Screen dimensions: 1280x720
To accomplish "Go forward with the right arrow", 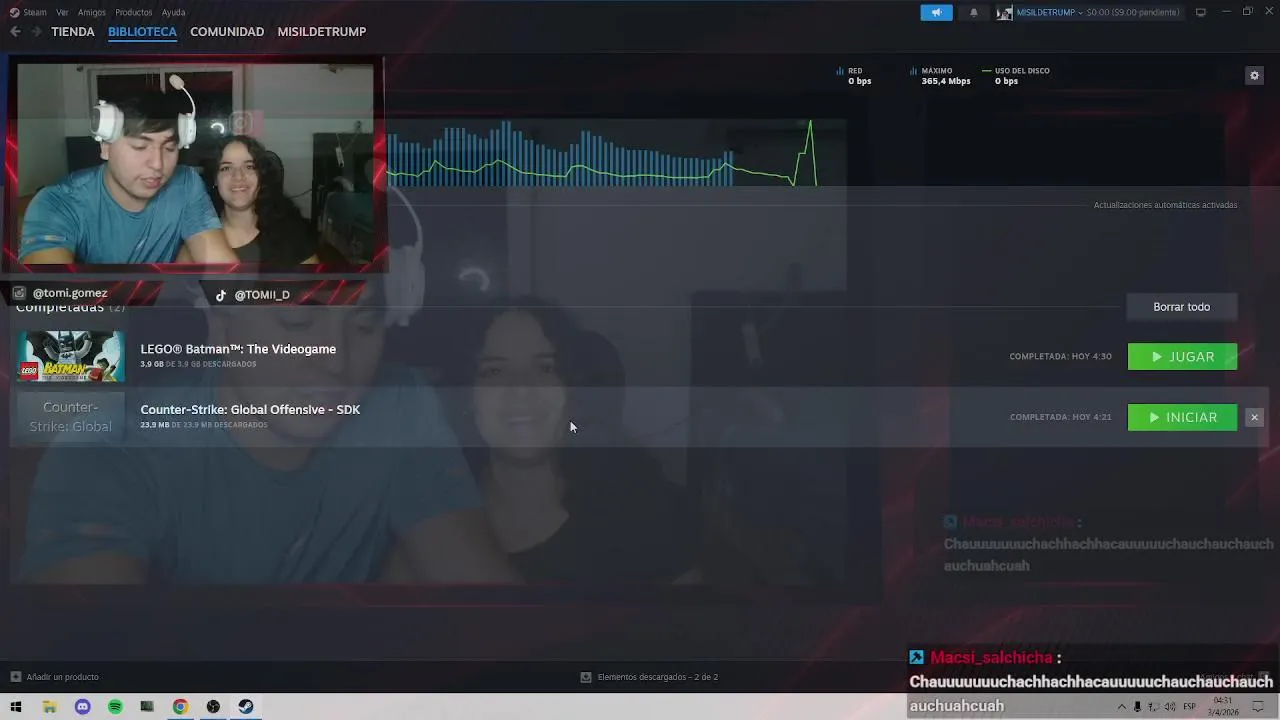I will (36, 32).
